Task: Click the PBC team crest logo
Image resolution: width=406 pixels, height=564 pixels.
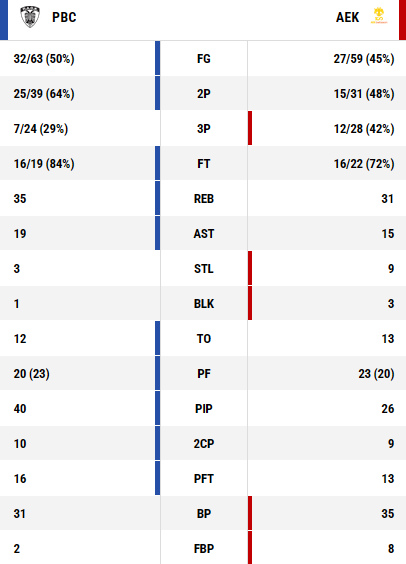Action: point(30,17)
